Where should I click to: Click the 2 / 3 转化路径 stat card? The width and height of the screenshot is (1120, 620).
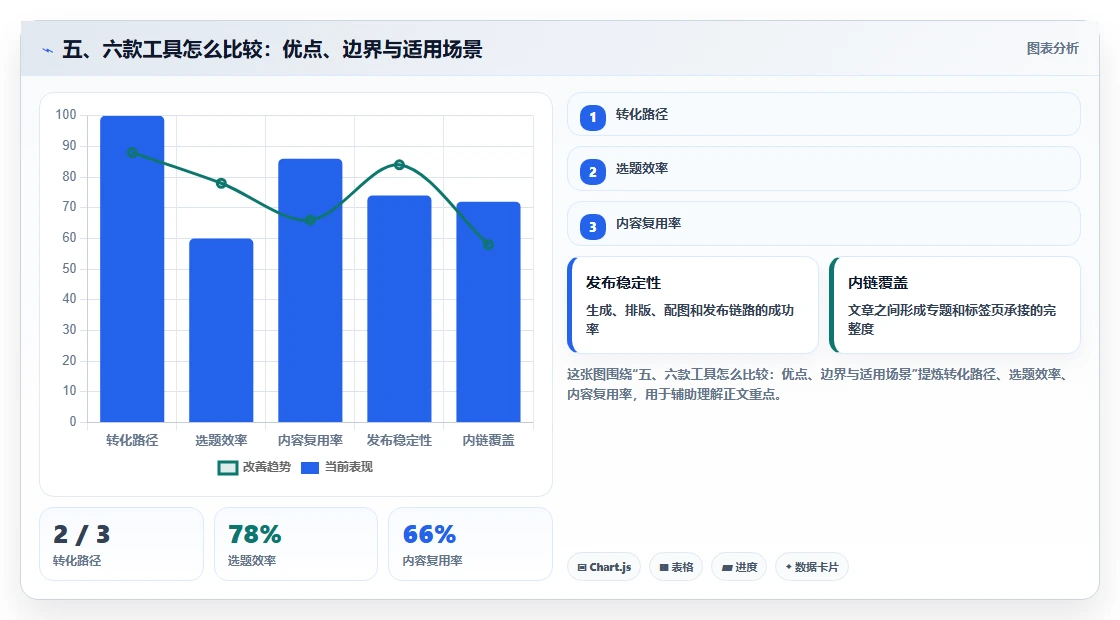click(x=121, y=544)
